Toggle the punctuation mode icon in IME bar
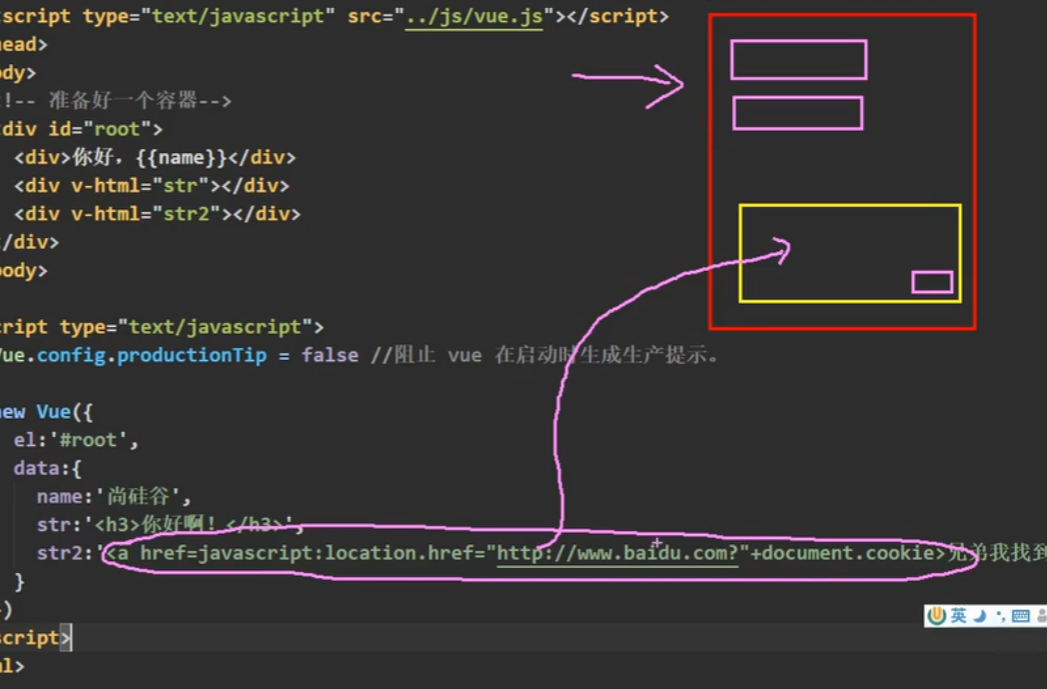 pyautogui.click(x=1000, y=616)
